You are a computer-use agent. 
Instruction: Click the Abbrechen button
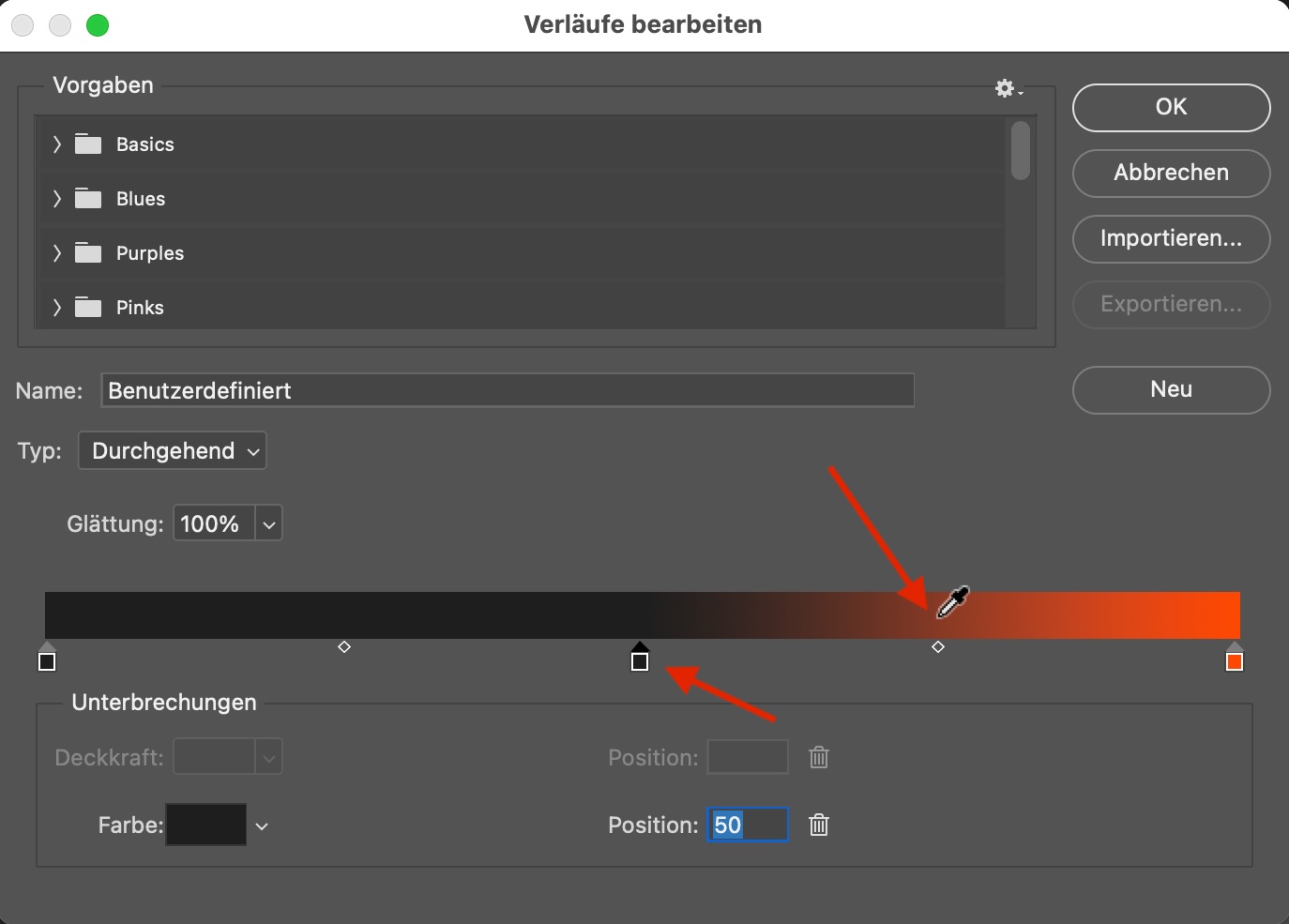pyautogui.click(x=1171, y=173)
